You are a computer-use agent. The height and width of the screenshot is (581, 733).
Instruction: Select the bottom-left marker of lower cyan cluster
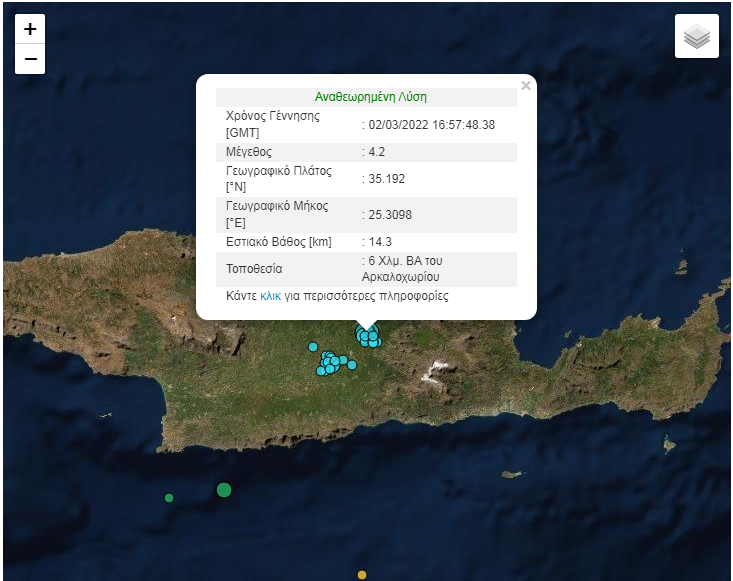tap(321, 371)
